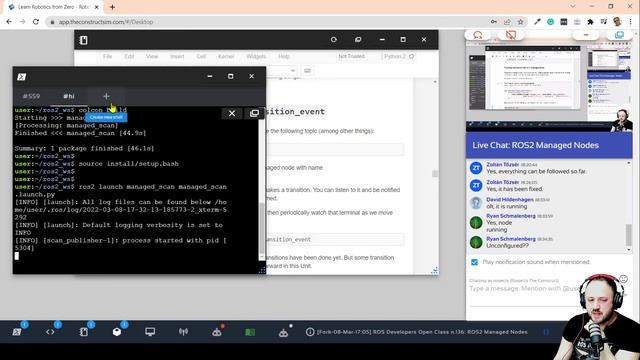Screen dimensions: 640x360
Task: Click the eyedropper extension icon
Action: pos(537,22)
